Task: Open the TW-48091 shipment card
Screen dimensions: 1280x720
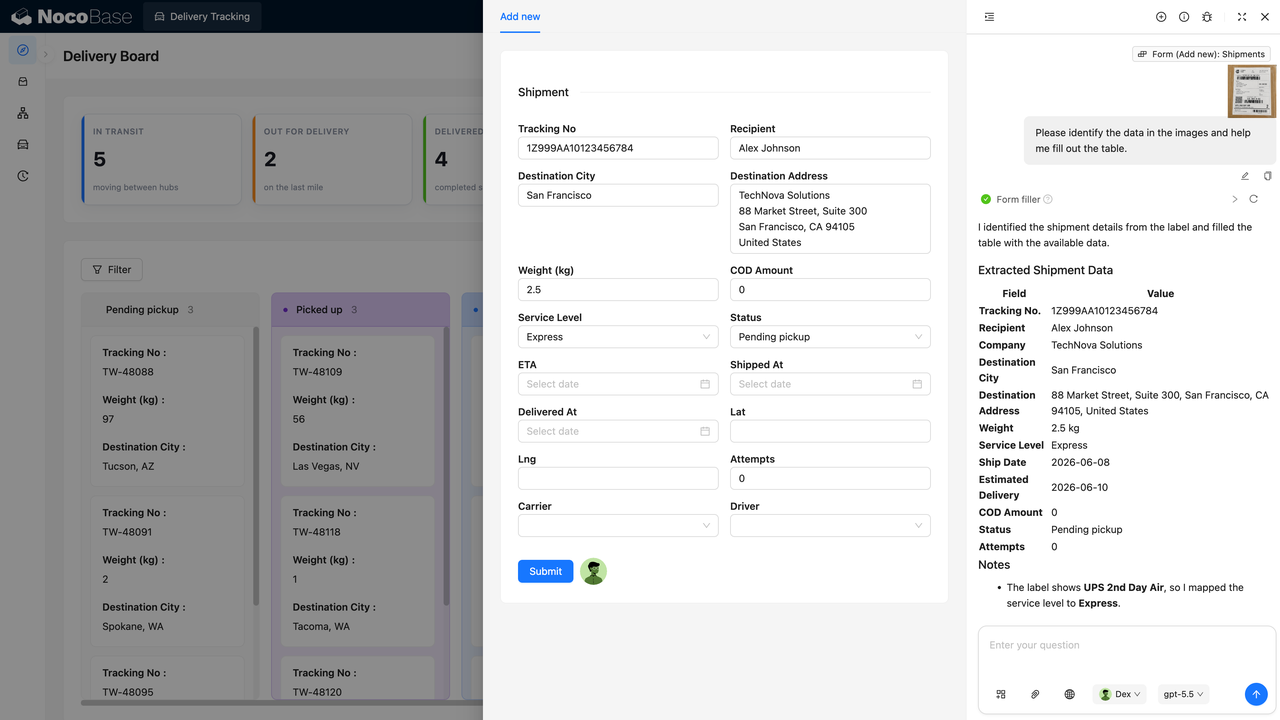Action: (x=167, y=570)
